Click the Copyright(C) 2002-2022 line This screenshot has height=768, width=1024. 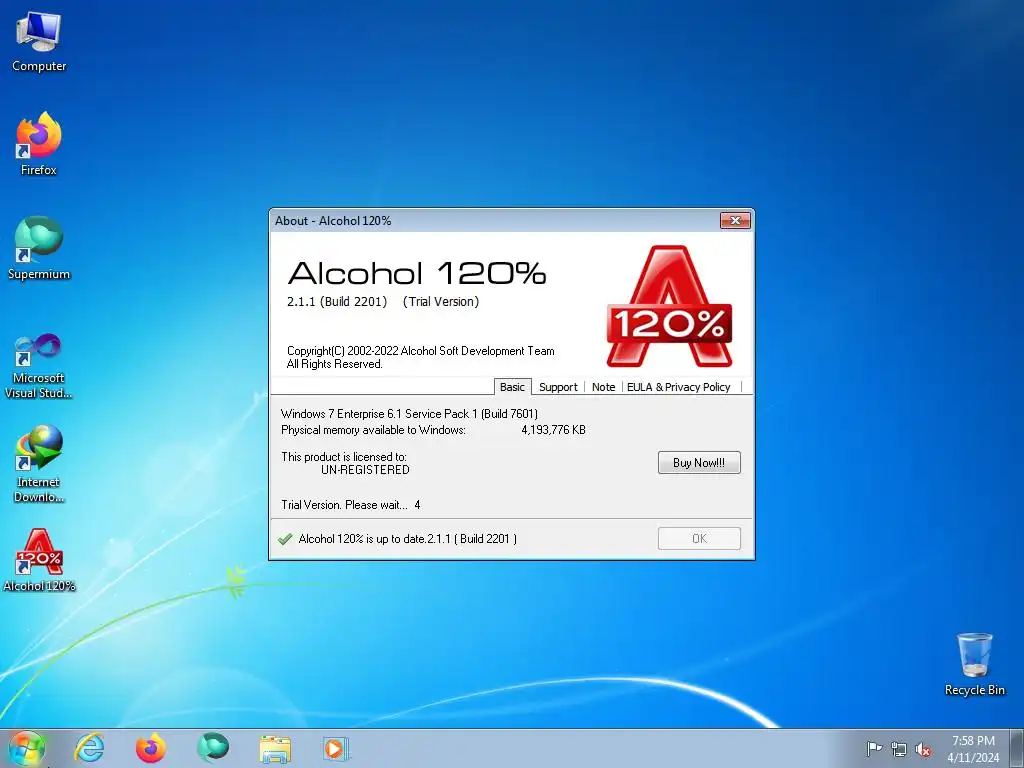tap(421, 351)
